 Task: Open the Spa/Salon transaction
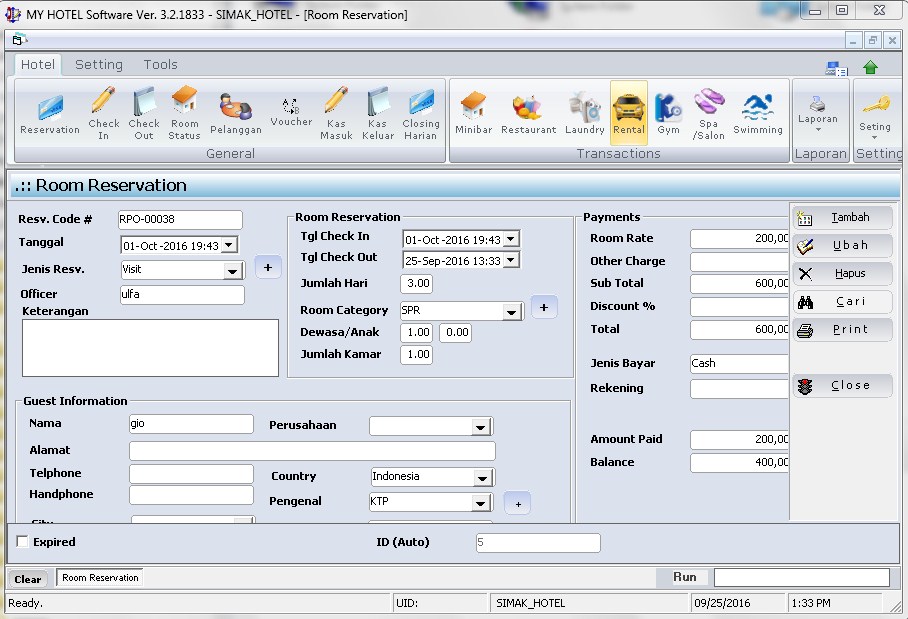pyautogui.click(x=708, y=110)
